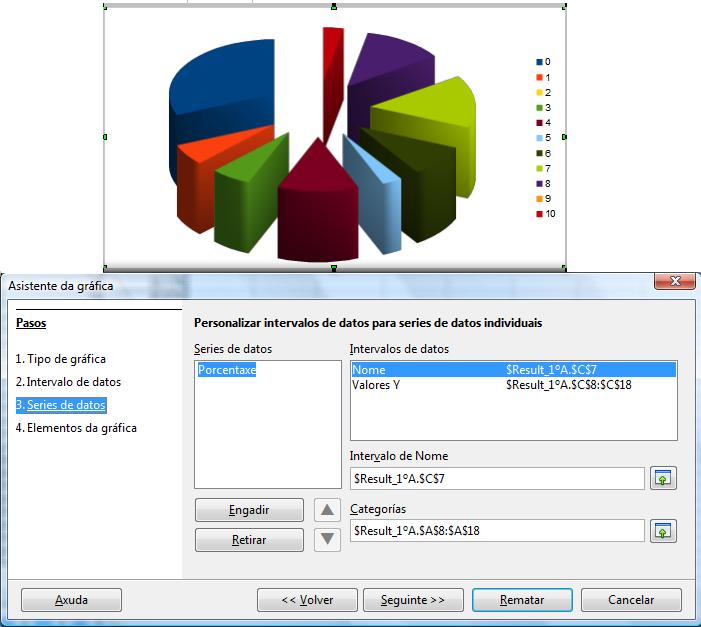Finish the wizard with Rematar

coord(522,600)
